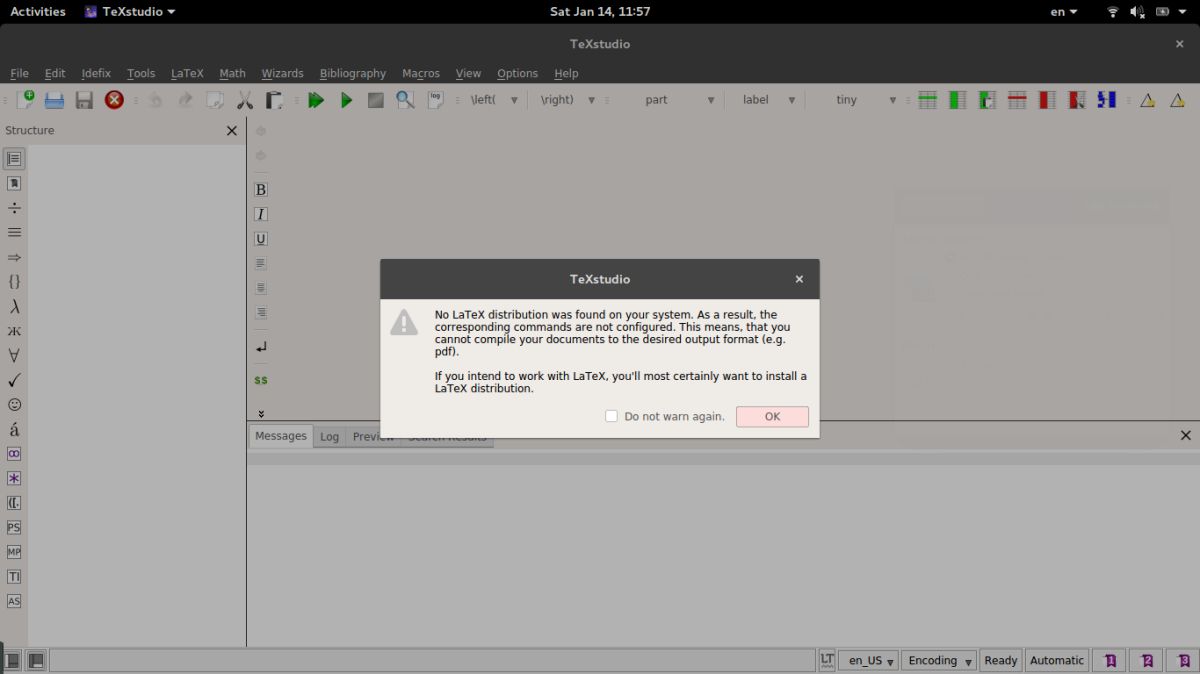Insert inline math with $$ icon
This screenshot has height=674, width=1200.
[261, 380]
